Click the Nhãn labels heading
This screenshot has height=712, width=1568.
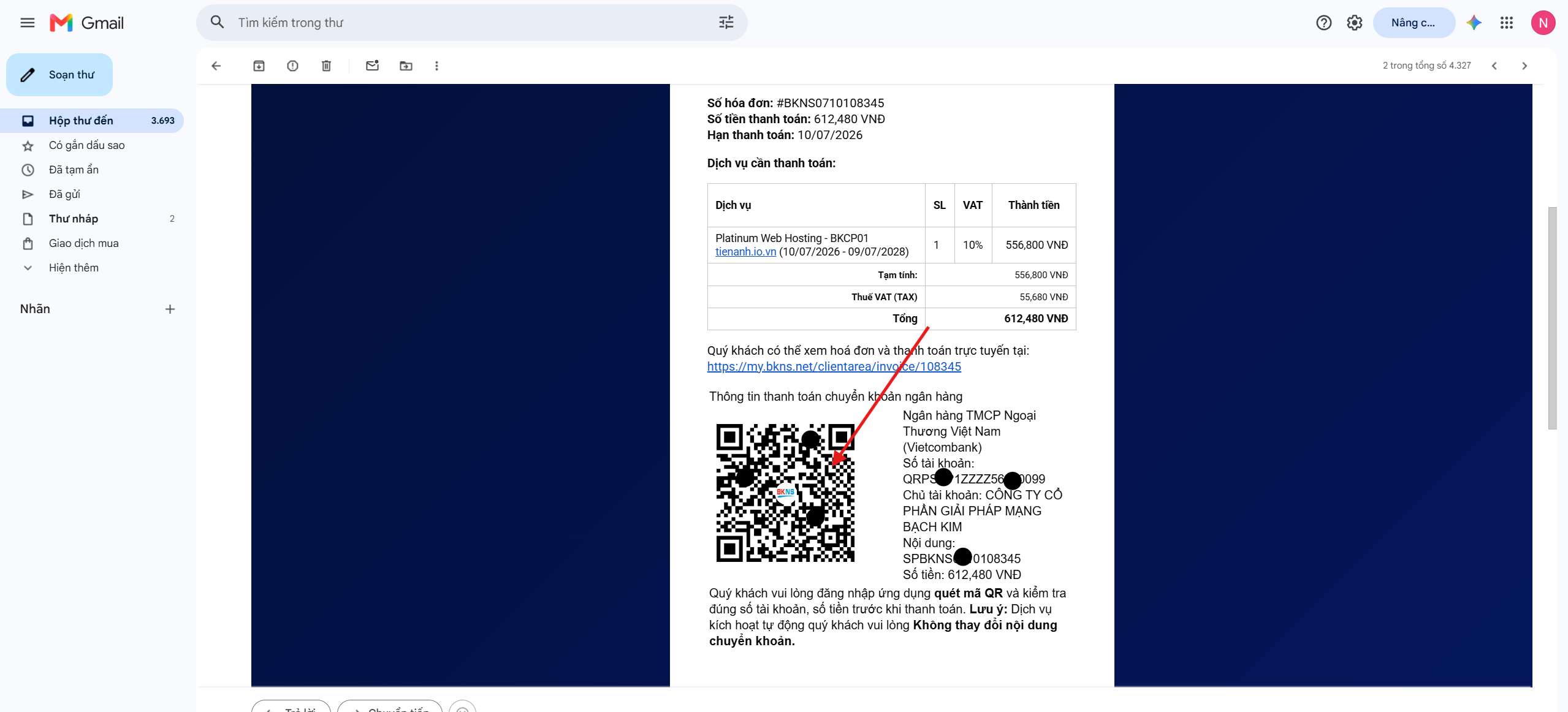point(35,309)
